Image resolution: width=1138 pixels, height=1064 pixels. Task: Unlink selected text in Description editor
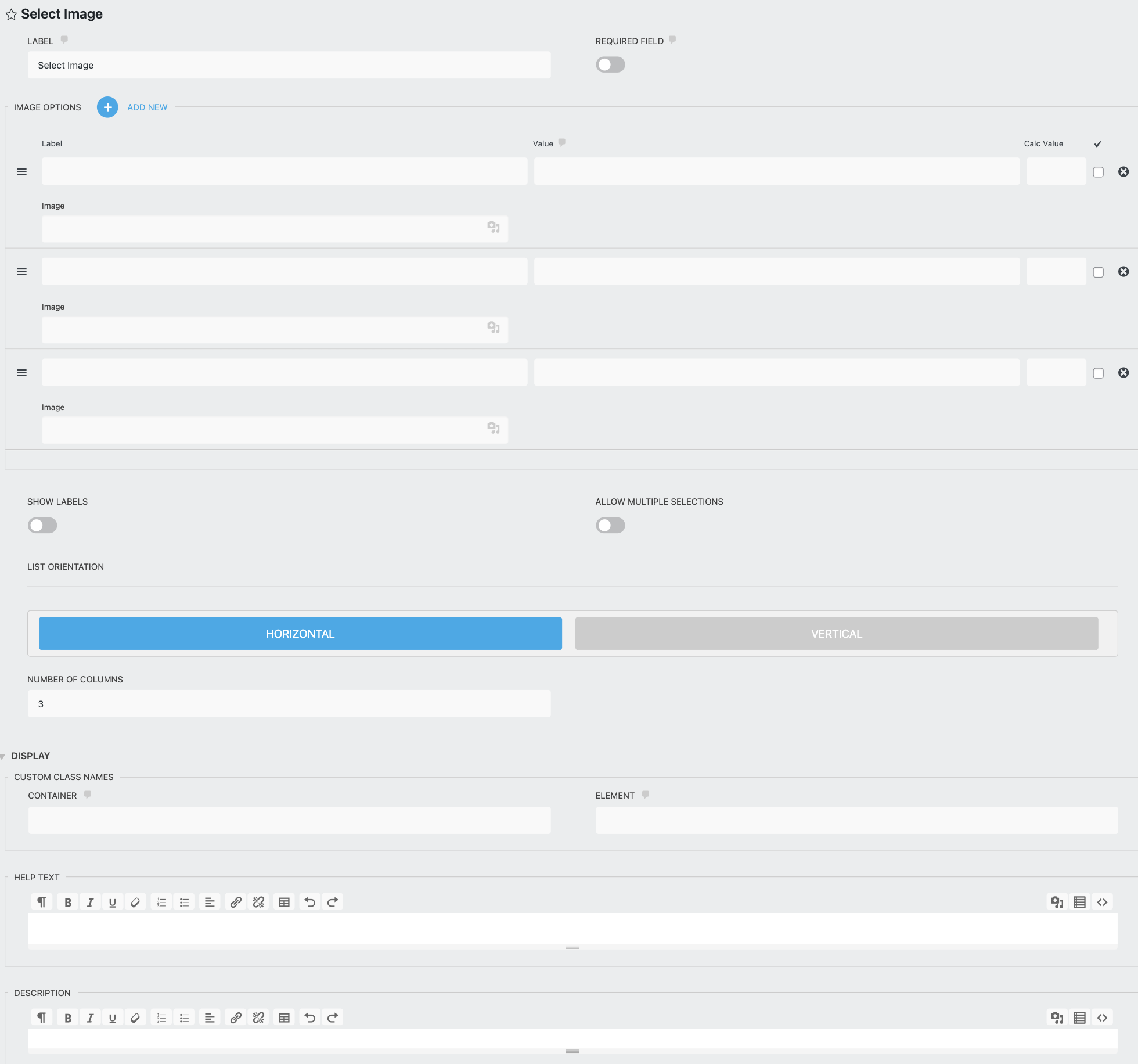pyautogui.click(x=258, y=1017)
